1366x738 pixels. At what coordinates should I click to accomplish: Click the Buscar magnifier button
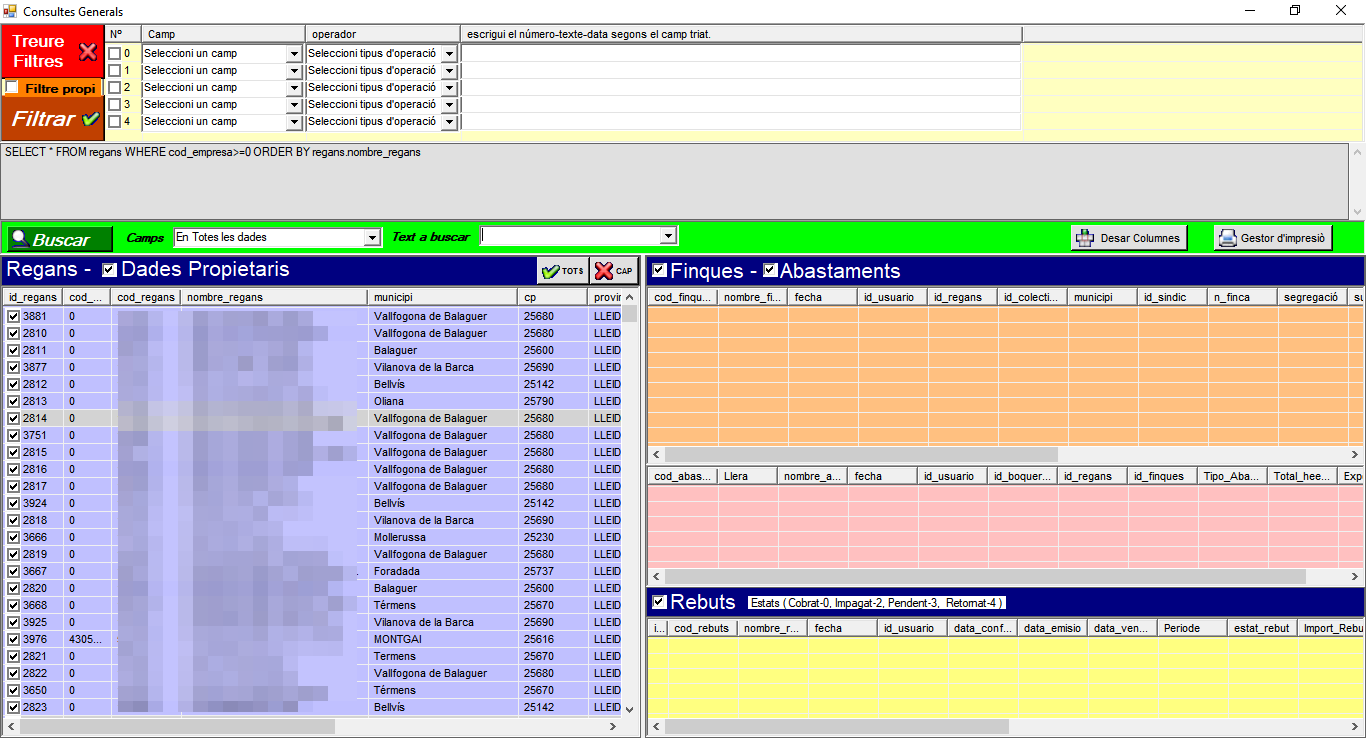(x=60, y=239)
